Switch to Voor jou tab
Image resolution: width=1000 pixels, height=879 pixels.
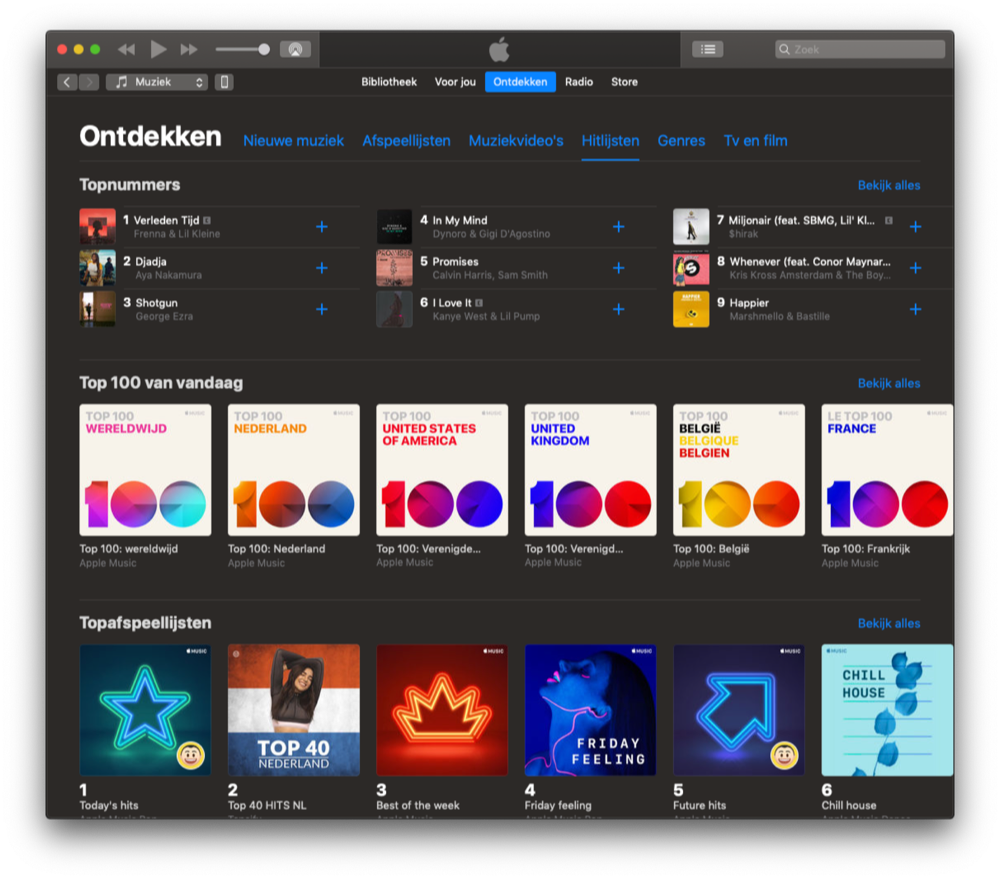[455, 82]
